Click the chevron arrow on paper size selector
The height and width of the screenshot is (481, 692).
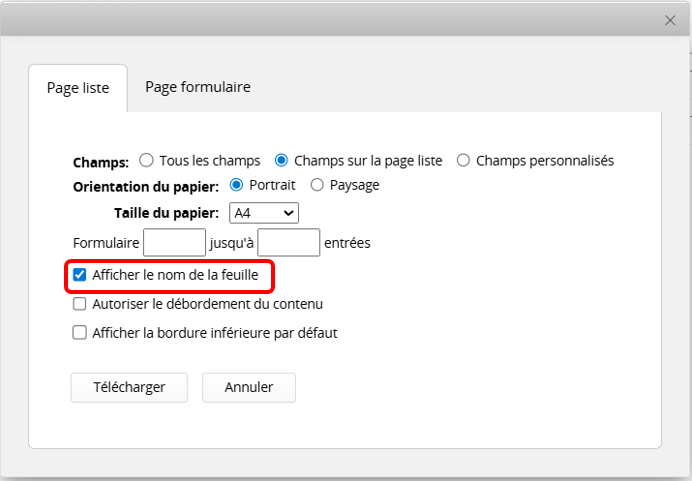point(288,213)
